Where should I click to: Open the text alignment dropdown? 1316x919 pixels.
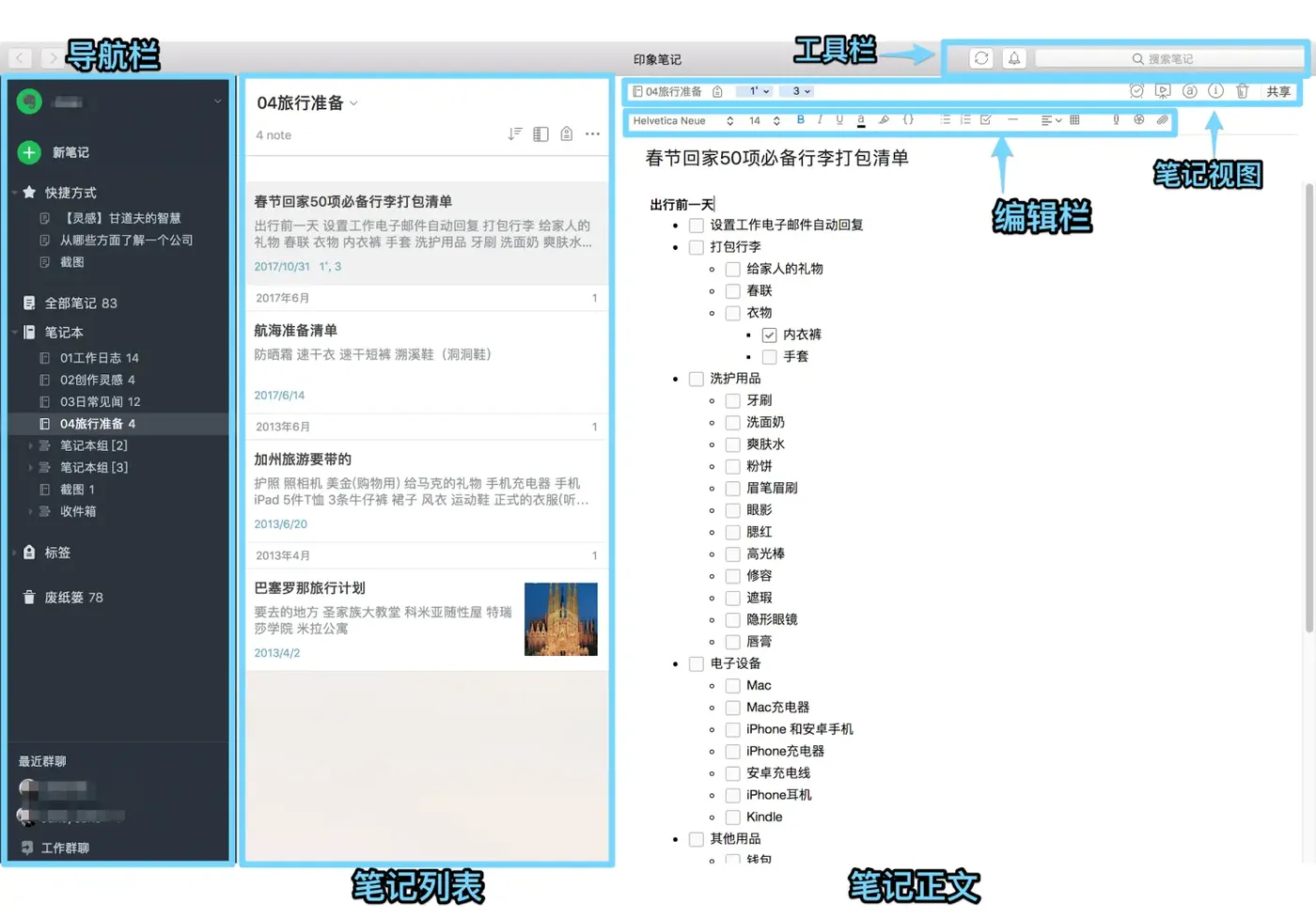(x=1051, y=120)
